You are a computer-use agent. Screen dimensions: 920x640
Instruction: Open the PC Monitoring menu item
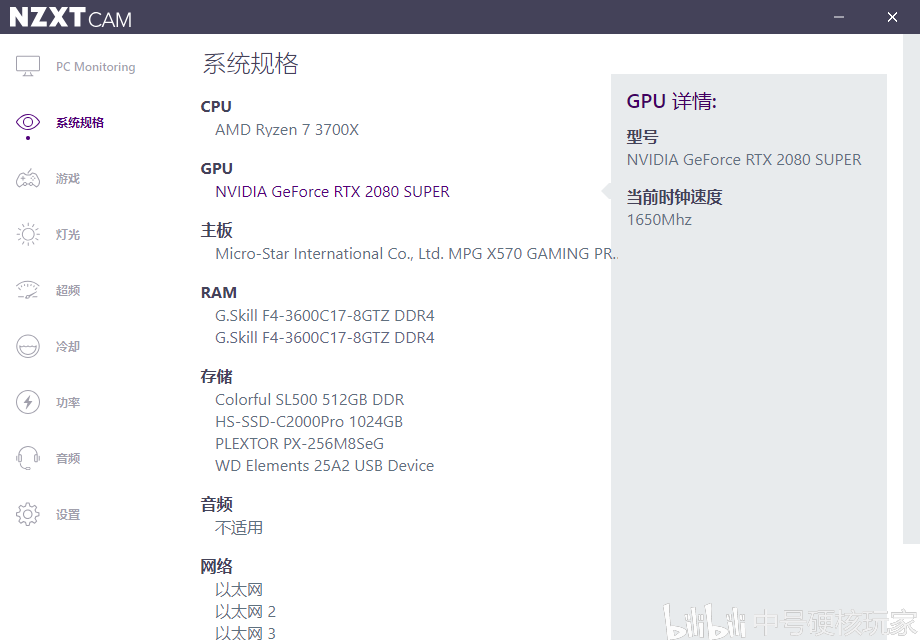96,67
